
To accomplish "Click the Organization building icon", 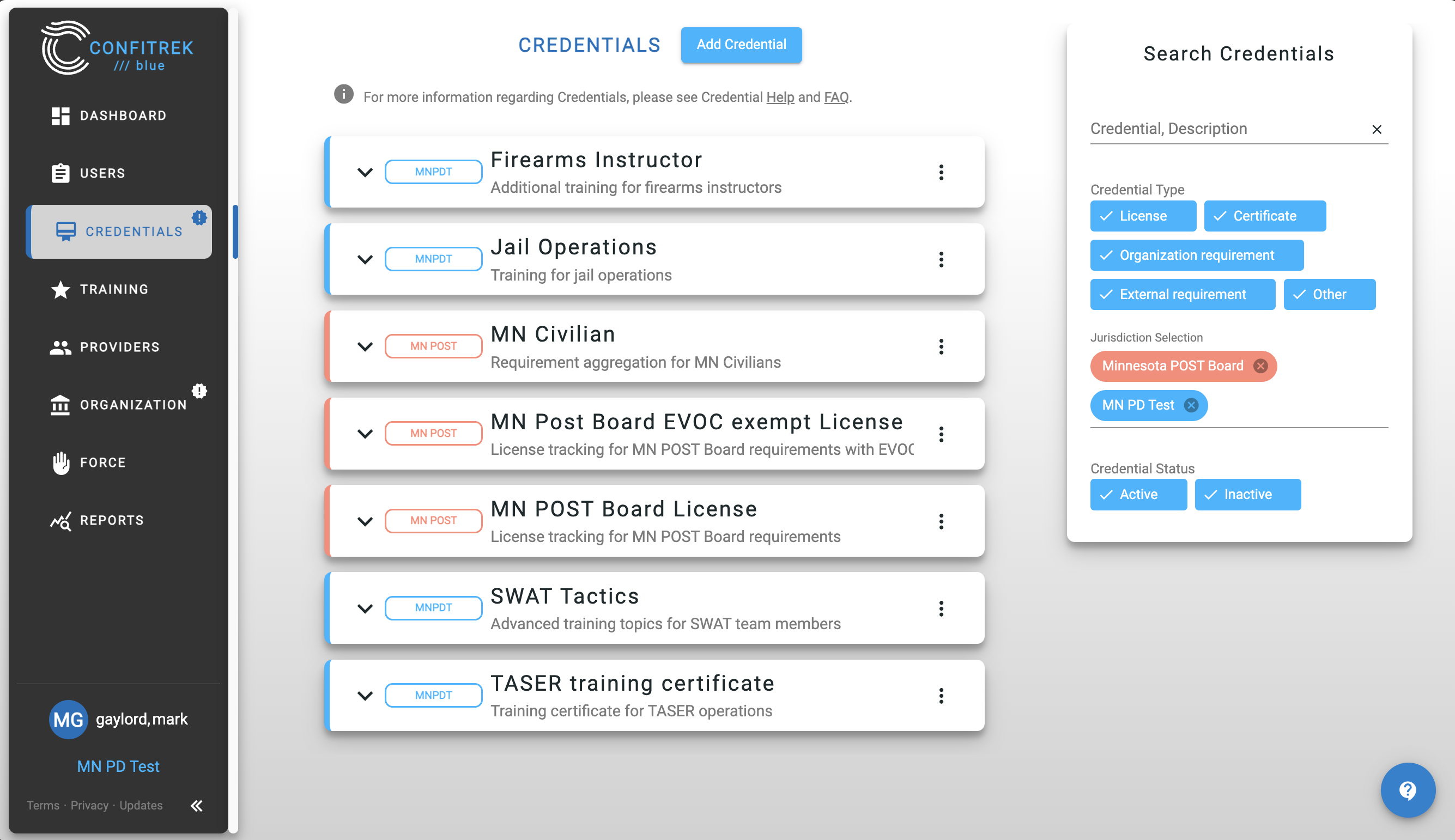I will click(60, 405).
